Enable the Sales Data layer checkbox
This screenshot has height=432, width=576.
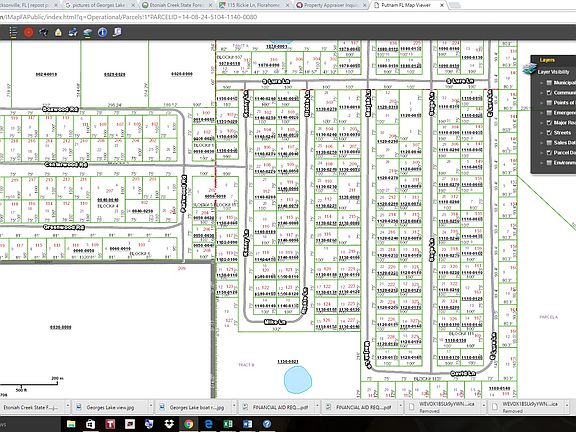point(550,143)
